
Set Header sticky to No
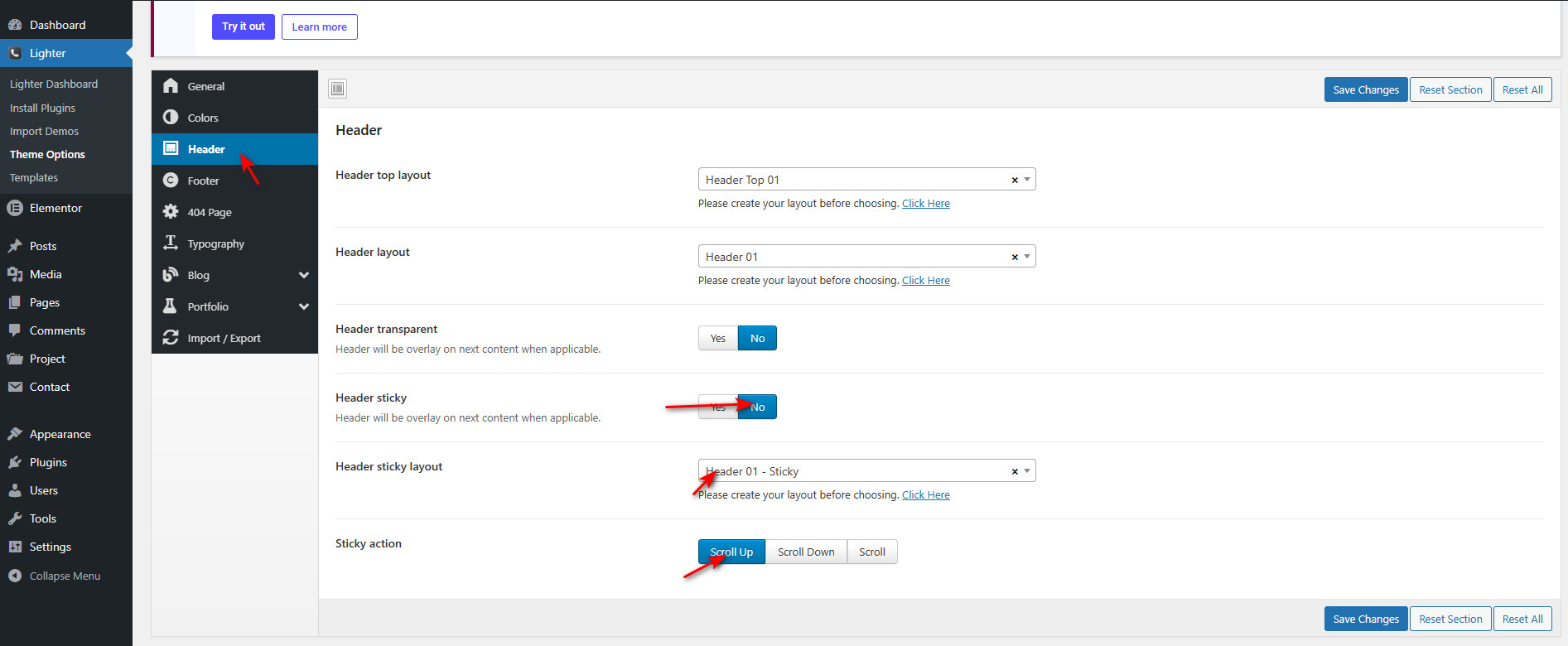757,407
